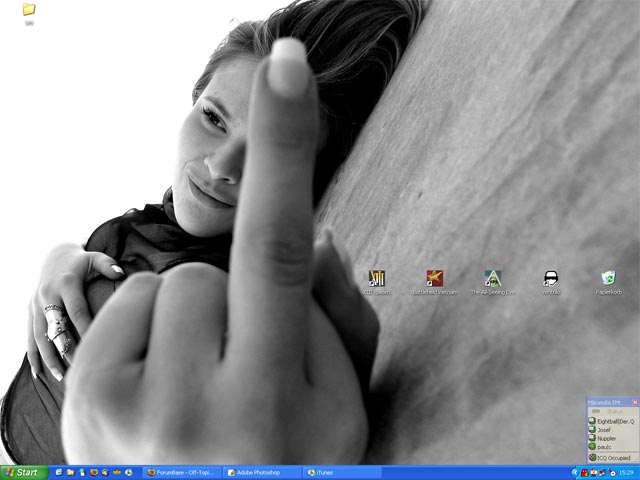640x480 pixels.
Task: Click the Start button
Action: [24, 473]
